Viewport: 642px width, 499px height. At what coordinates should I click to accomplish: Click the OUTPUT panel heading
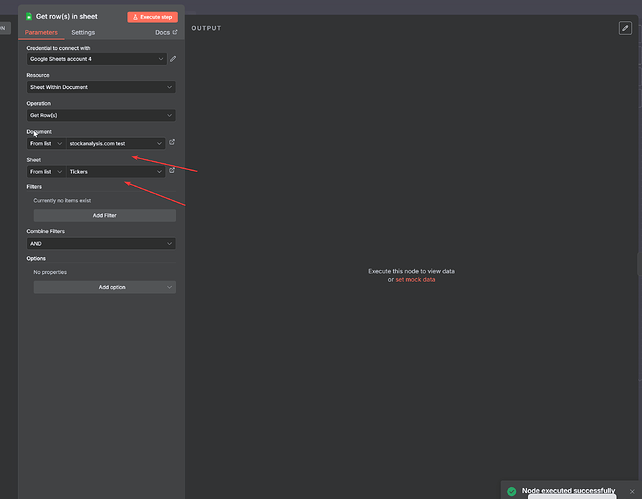pyautogui.click(x=206, y=28)
